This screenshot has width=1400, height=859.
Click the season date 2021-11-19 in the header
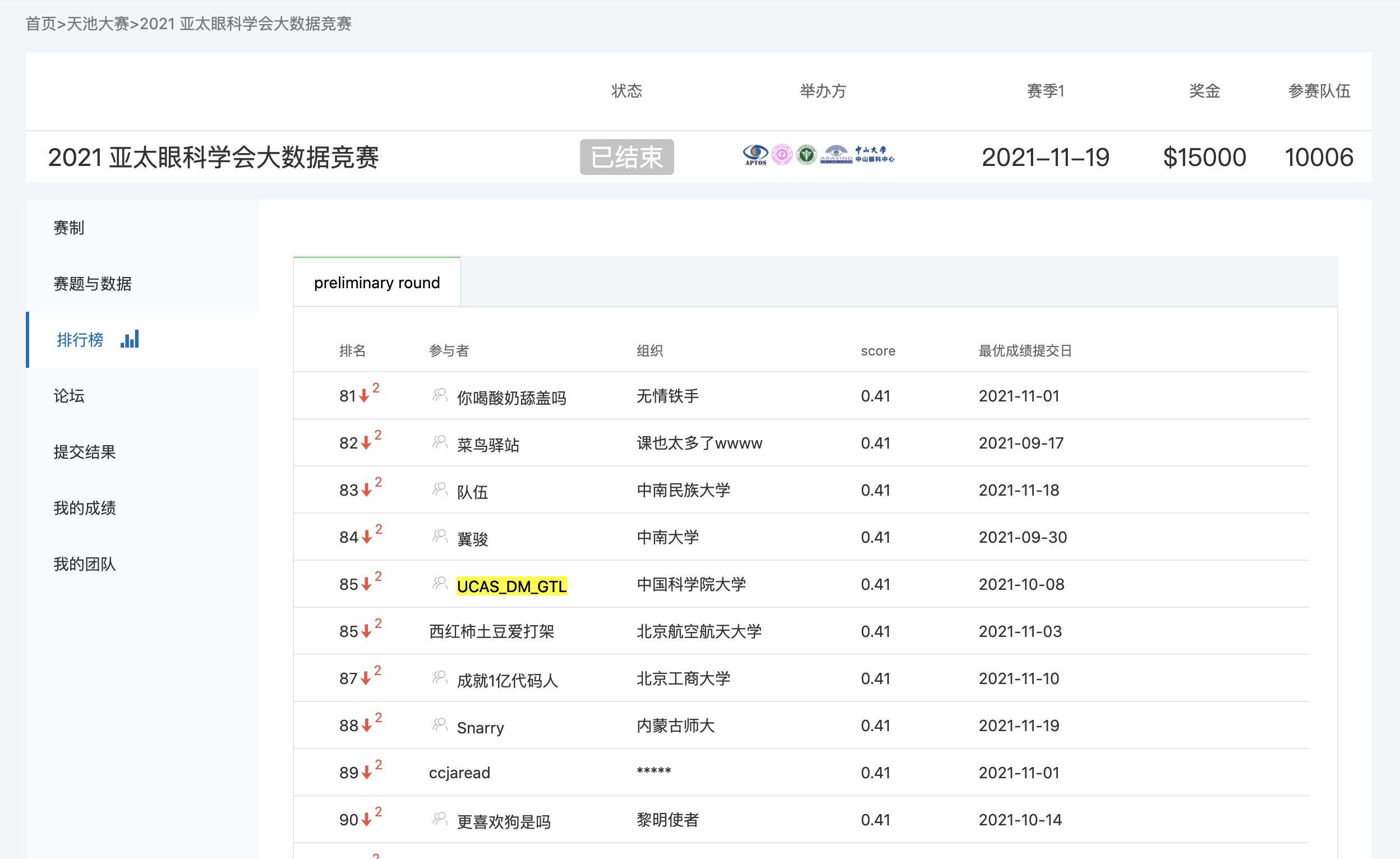[x=1046, y=158]
